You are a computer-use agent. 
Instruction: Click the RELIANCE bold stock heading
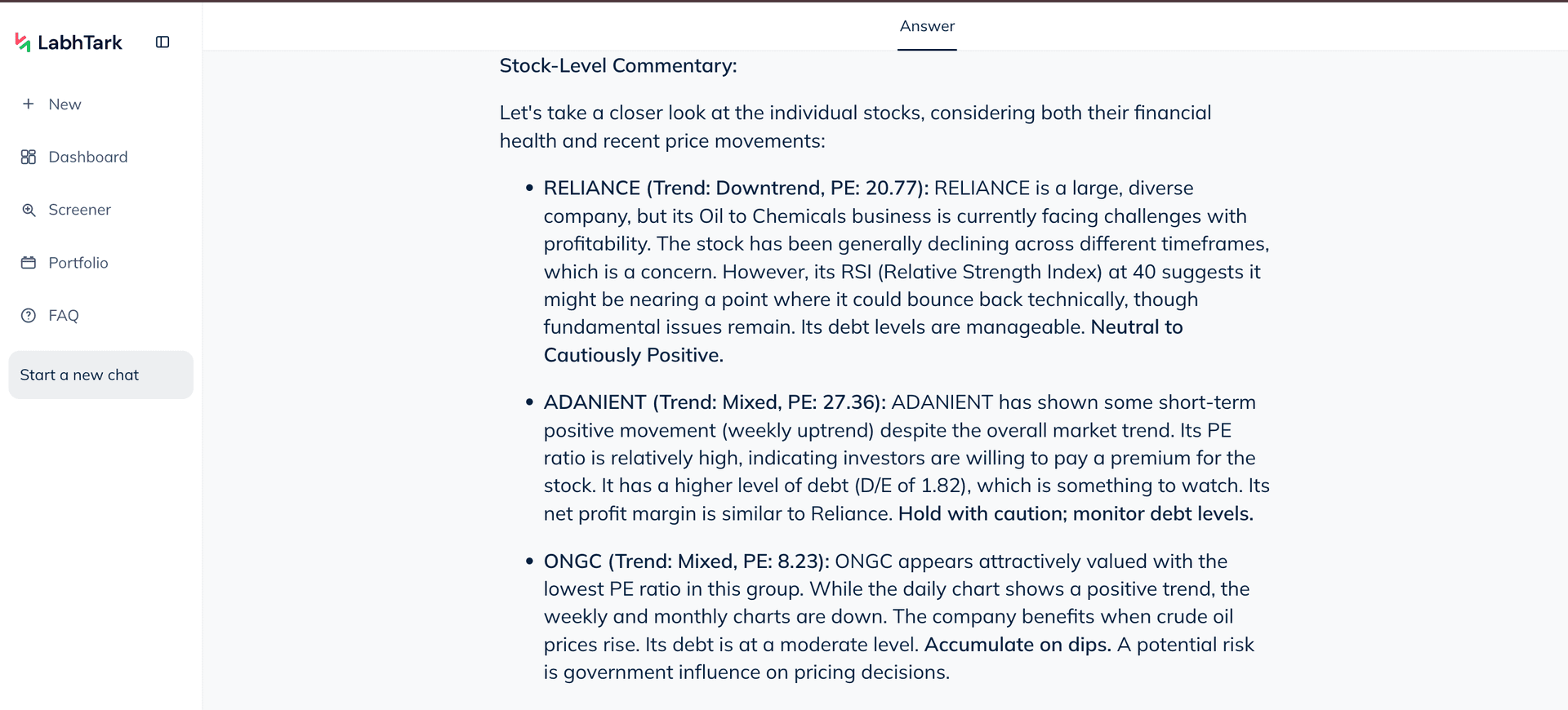[736, 189]
